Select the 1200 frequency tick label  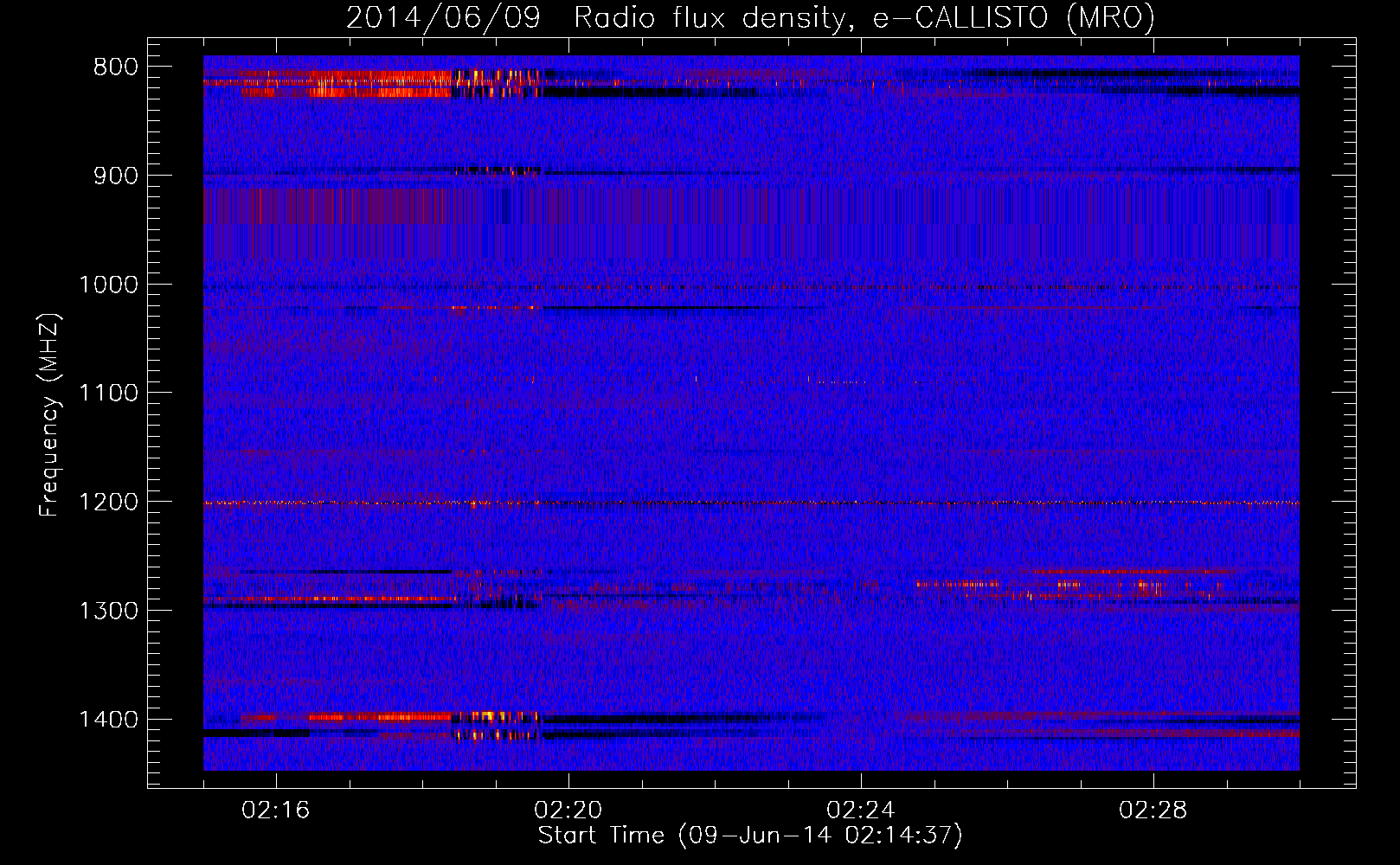pos(108,503)
